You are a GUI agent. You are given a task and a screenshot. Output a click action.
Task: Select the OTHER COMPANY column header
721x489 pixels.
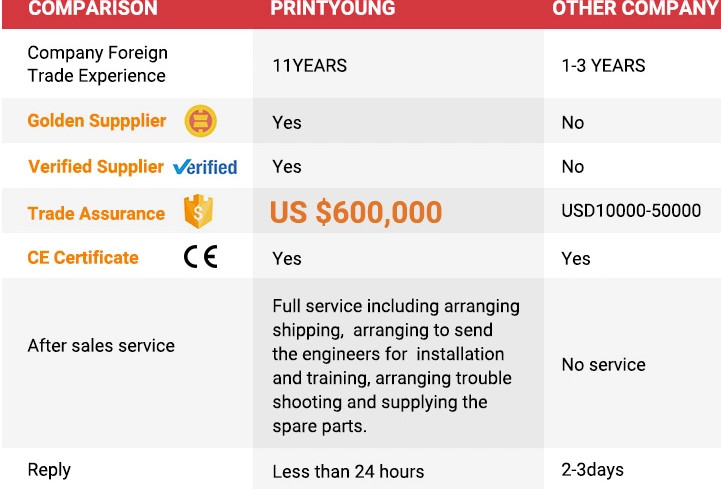coord(636,9)
